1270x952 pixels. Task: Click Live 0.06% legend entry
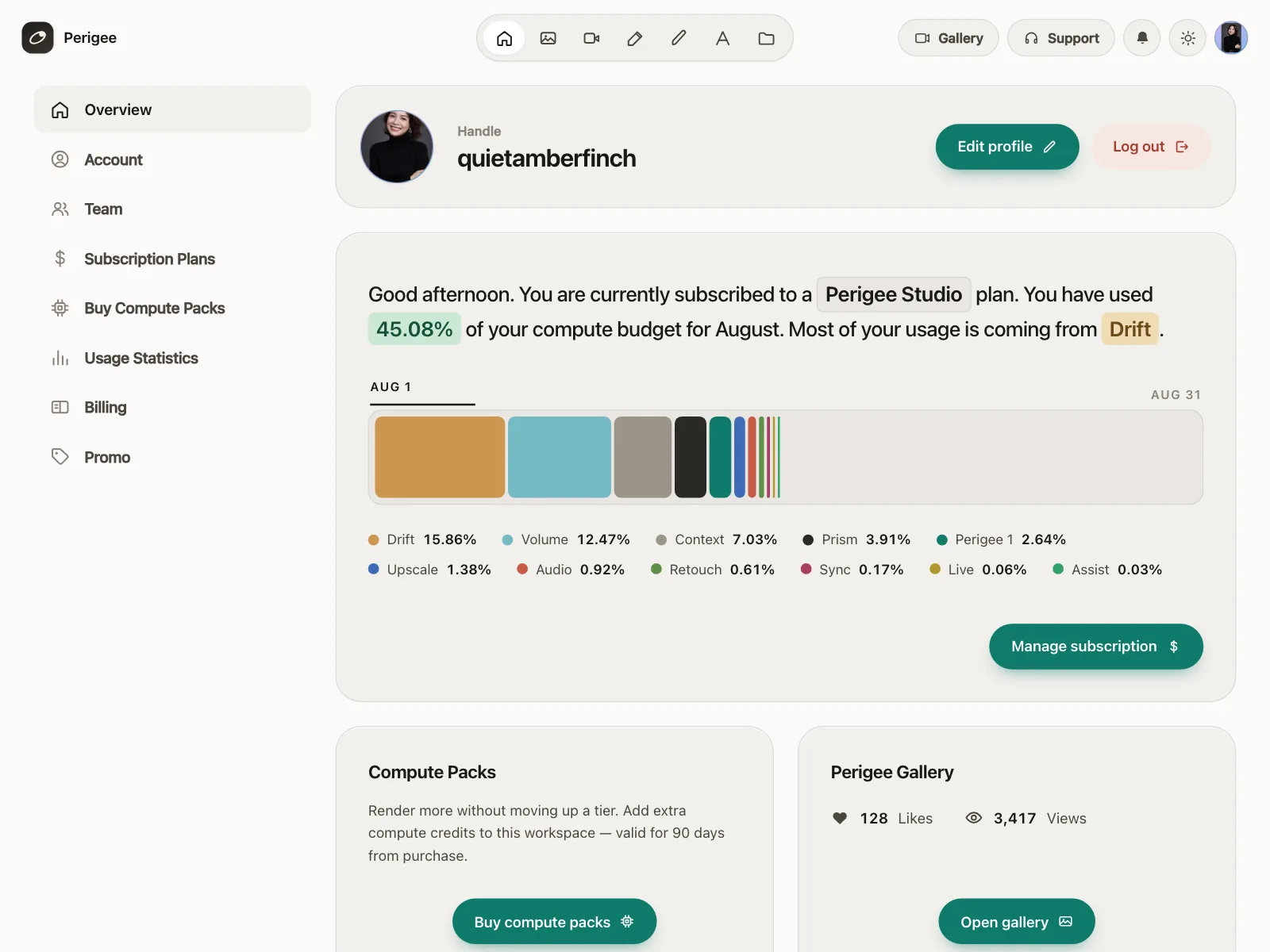[x=978, y=570]
